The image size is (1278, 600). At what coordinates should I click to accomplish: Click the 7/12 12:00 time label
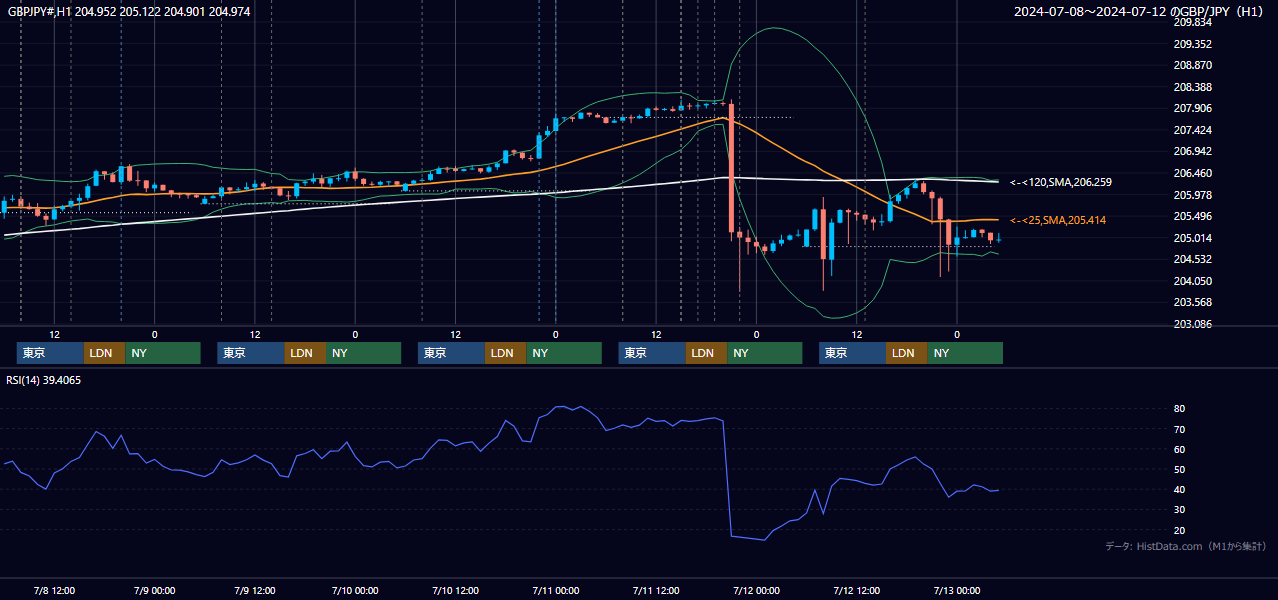click(x=856, y=590)
